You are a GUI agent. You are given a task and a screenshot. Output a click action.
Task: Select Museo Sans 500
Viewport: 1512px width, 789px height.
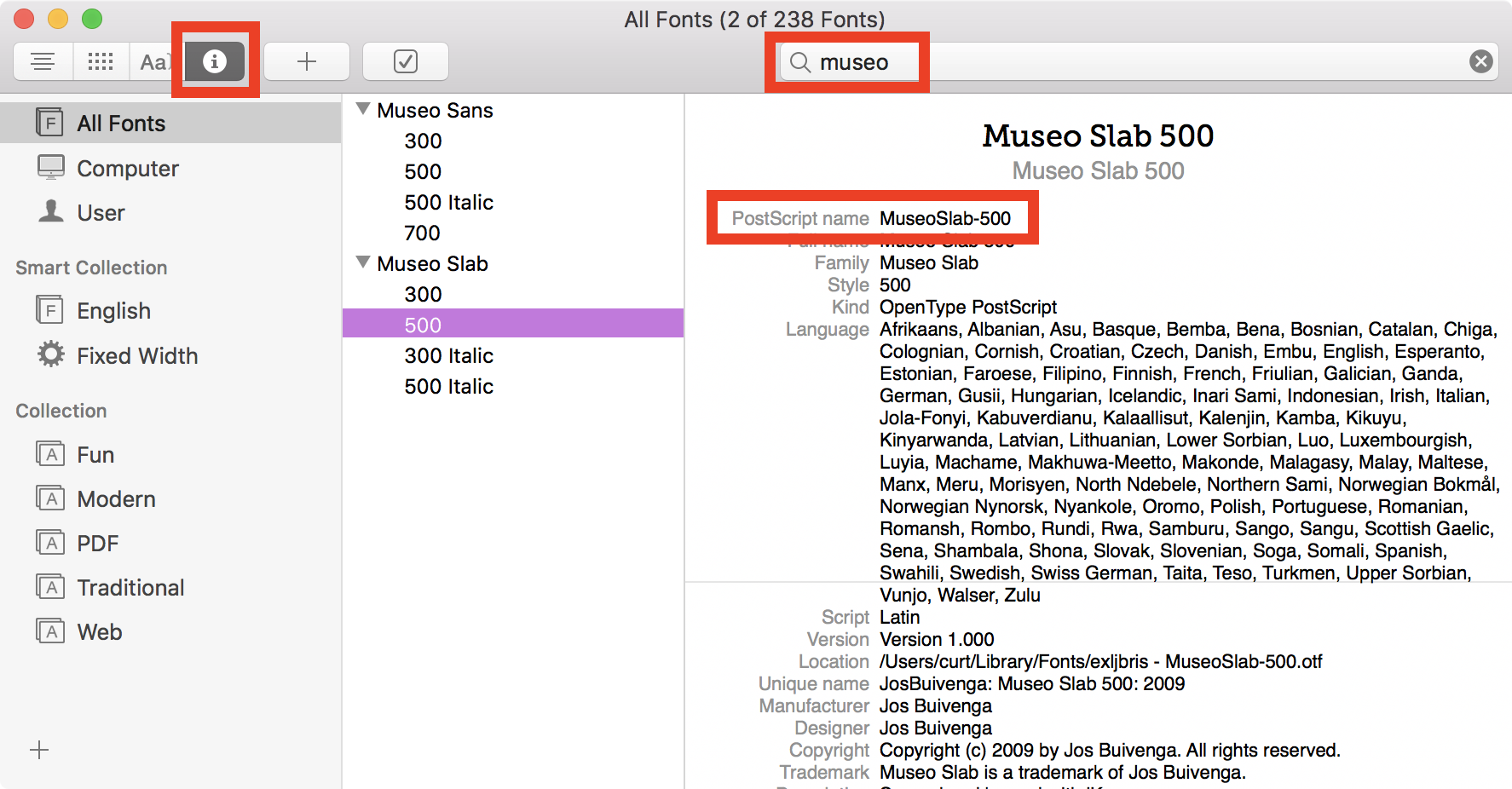tap(513, 171)
